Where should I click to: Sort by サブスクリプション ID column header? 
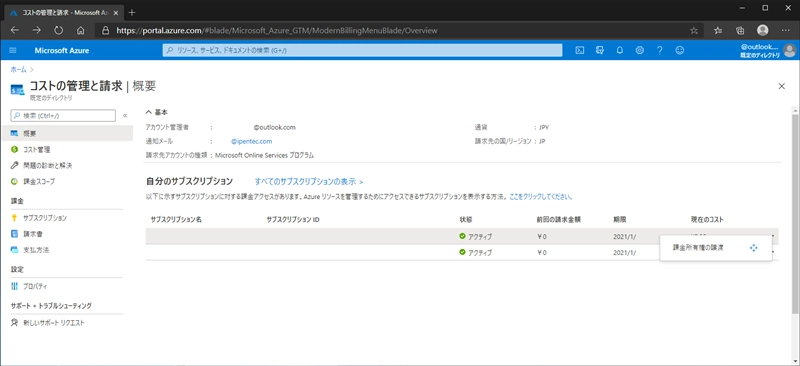click(293, 219)
